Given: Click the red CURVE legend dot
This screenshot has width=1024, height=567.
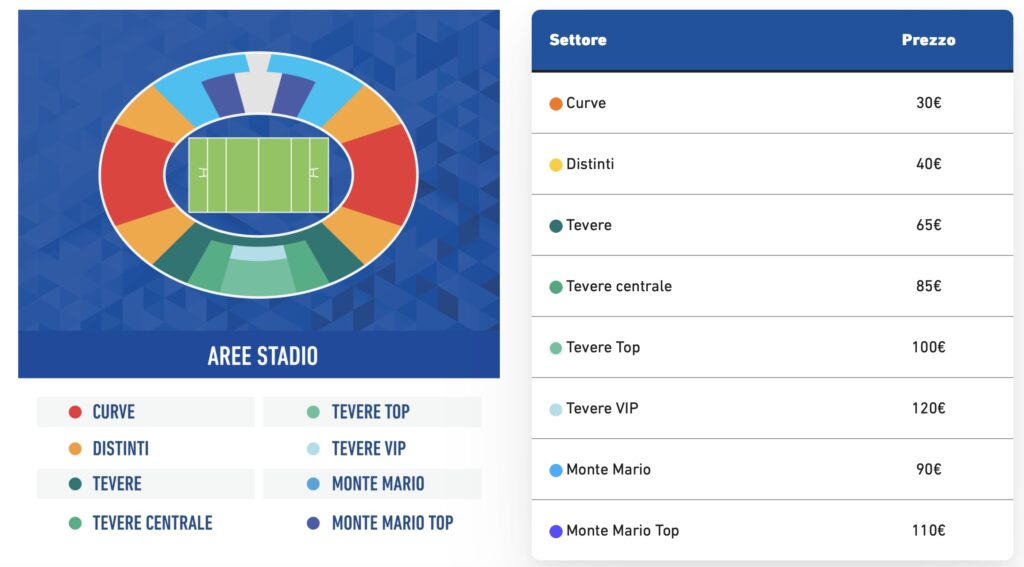Looking at the screenshot, I should 75,412.
